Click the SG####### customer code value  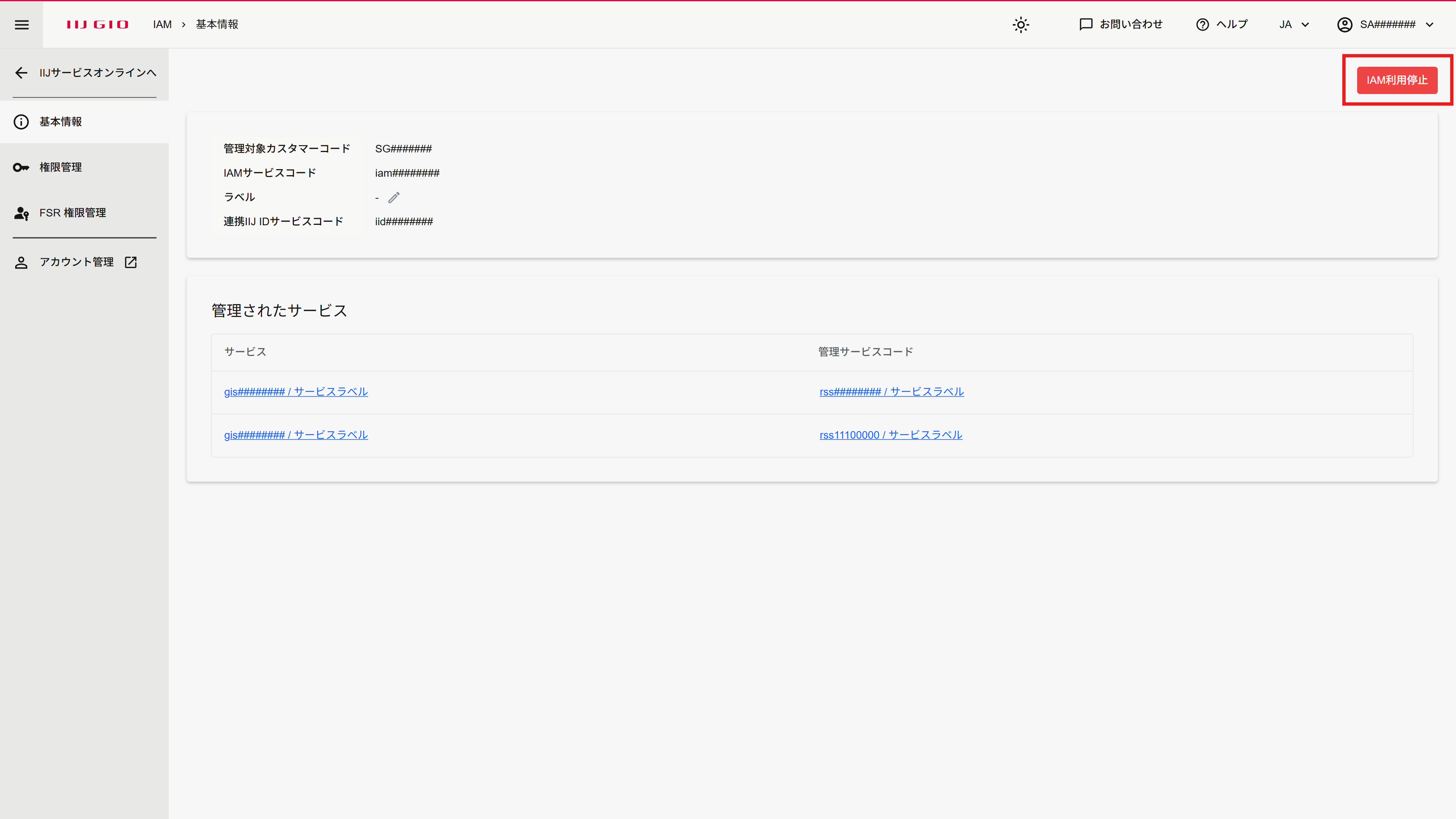click(403, 149)
